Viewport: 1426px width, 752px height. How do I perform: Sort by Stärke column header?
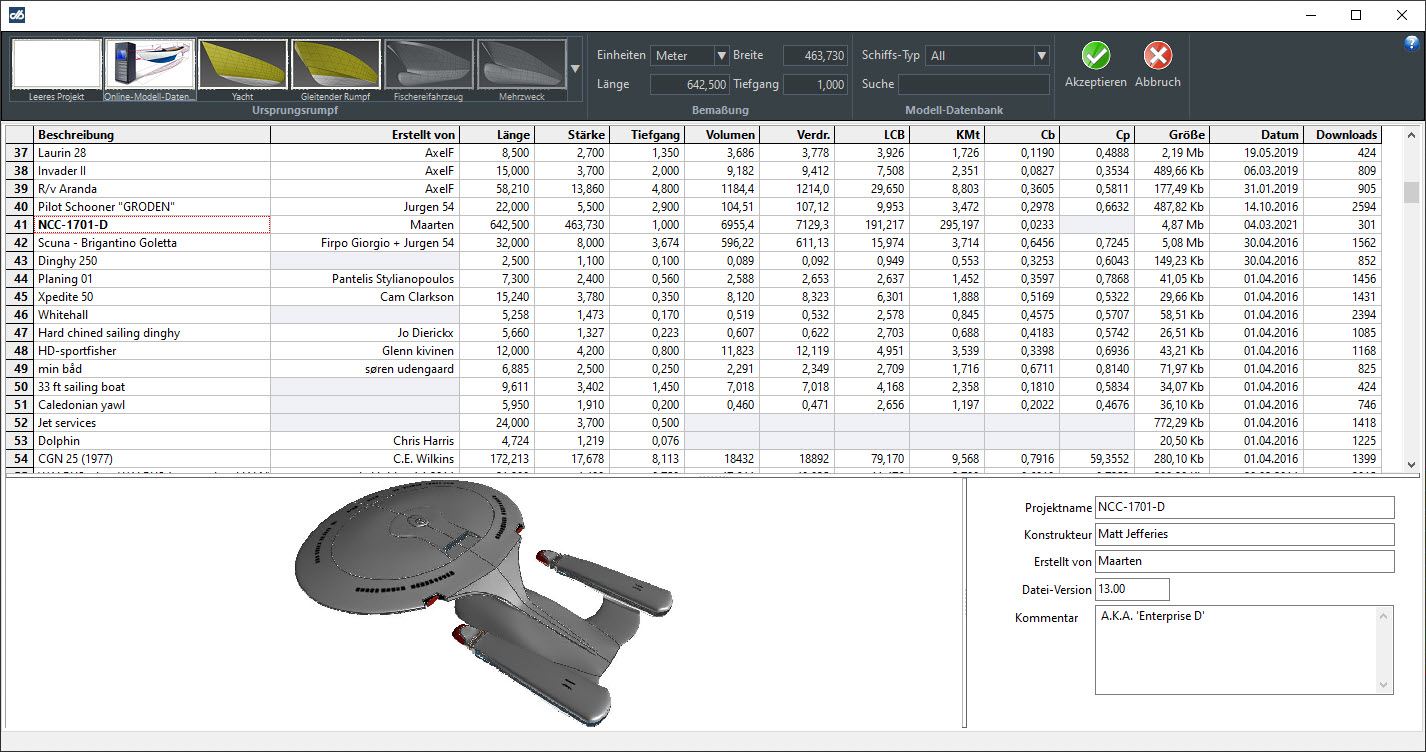[x=573, y=135]
